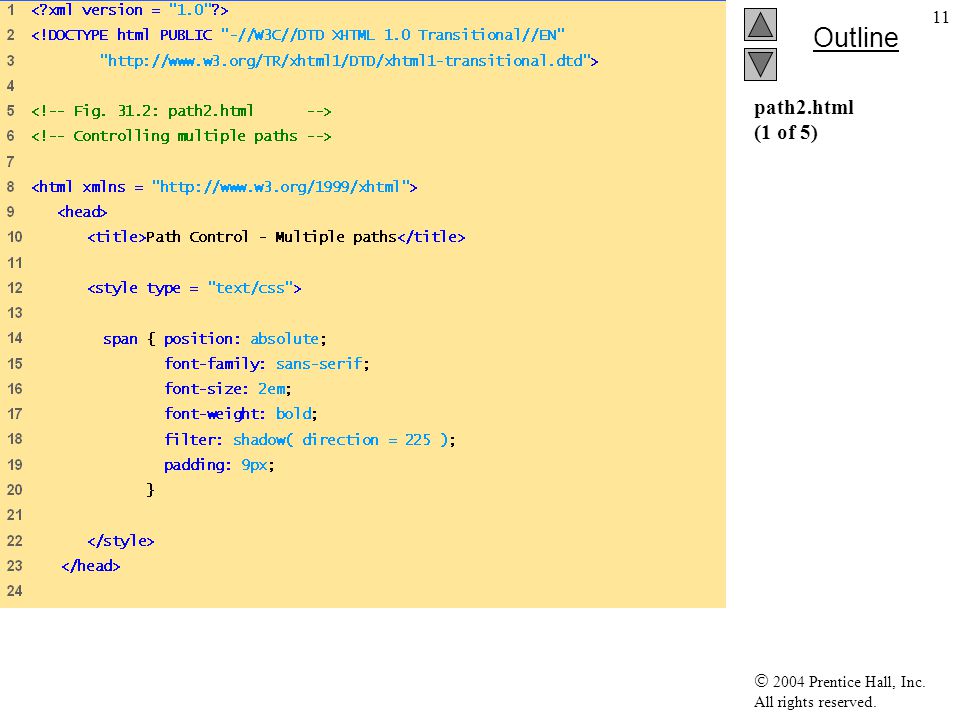
Task: Click the 2004 Prentice Hall copyright text
Action: [839, 681]
